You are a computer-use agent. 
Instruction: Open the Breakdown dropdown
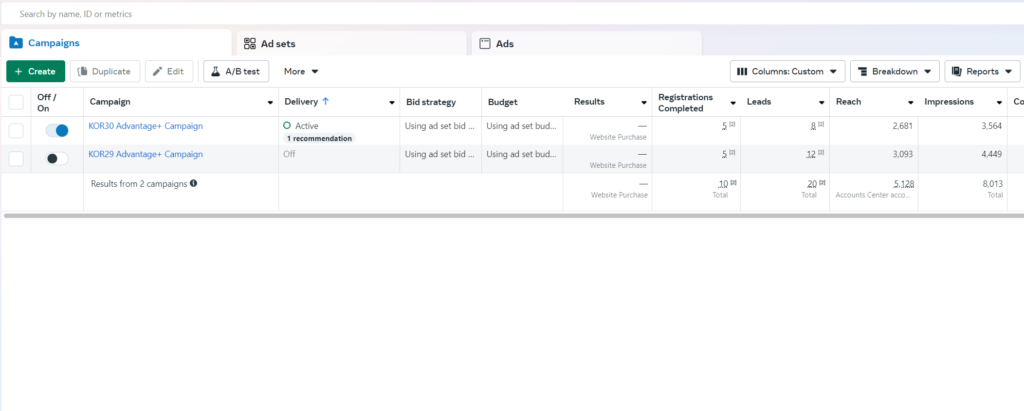click(x=895, y=71)
